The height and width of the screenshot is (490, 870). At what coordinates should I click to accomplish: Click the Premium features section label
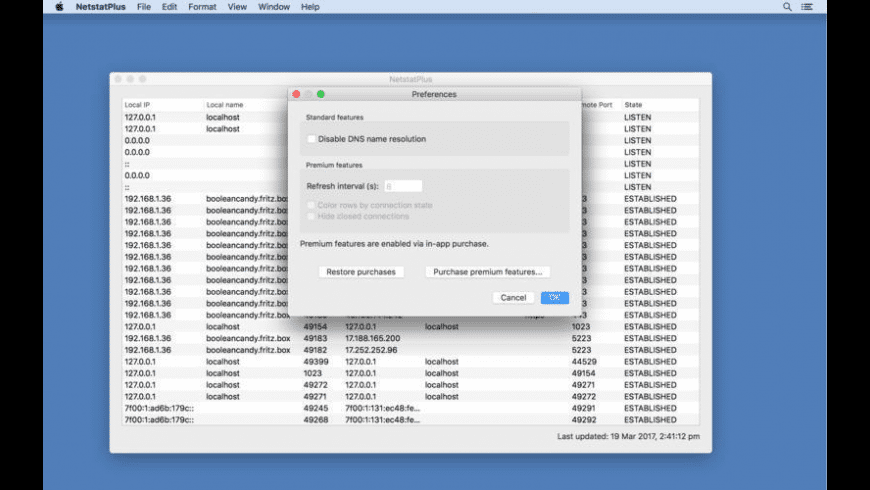tap(334, 165)
